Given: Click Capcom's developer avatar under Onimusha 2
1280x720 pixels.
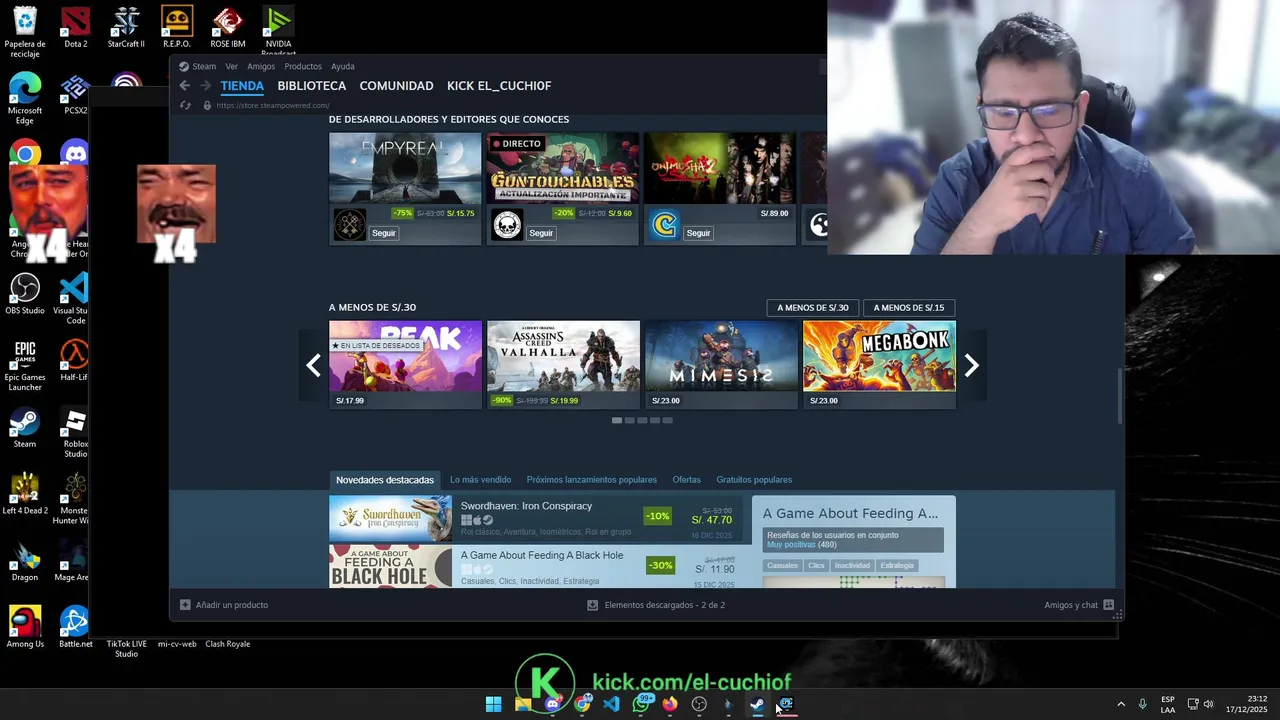Looking at the screenshot, I should tap(665, 225).
